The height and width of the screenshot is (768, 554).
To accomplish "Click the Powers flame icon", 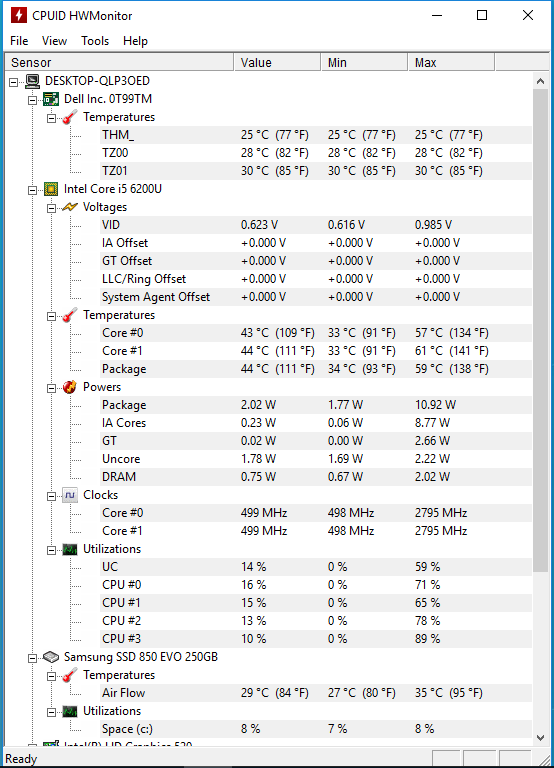I will (x=70, y=387).
